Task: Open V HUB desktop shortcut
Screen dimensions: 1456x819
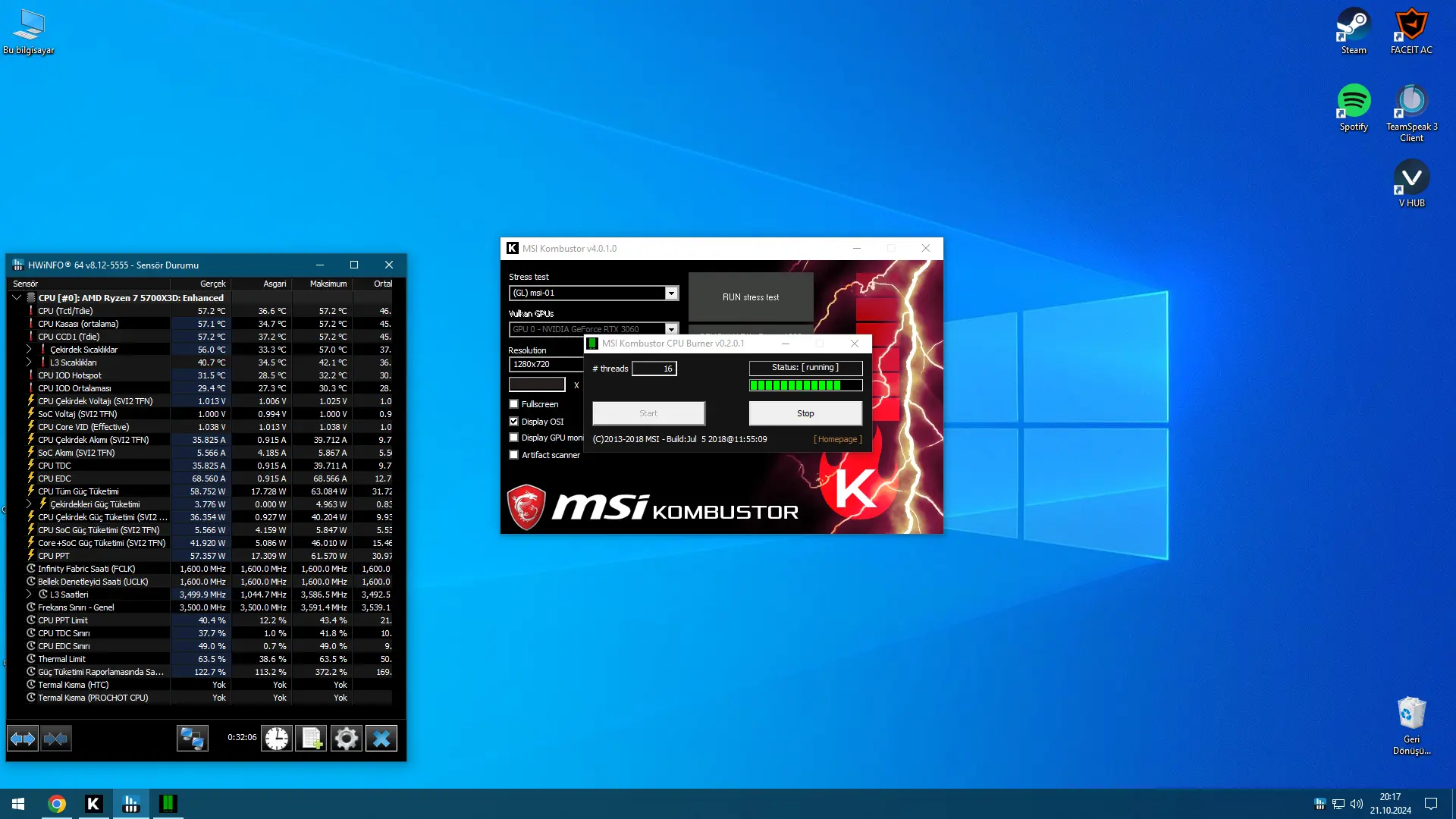Action: pyautogui.click(x=1411, y=184)
